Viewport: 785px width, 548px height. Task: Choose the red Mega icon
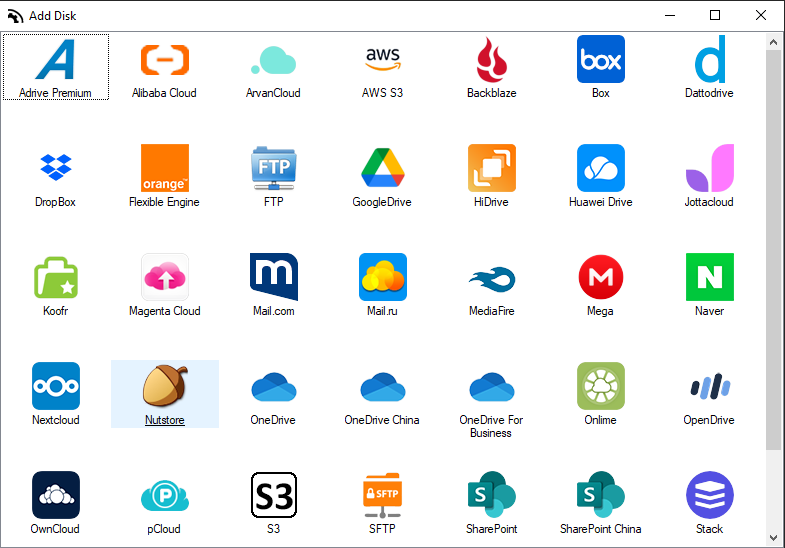(601, 277)
